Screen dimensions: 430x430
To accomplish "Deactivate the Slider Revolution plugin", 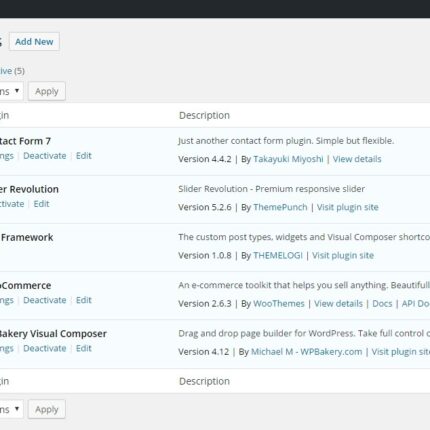I will (x=12, y=204).
